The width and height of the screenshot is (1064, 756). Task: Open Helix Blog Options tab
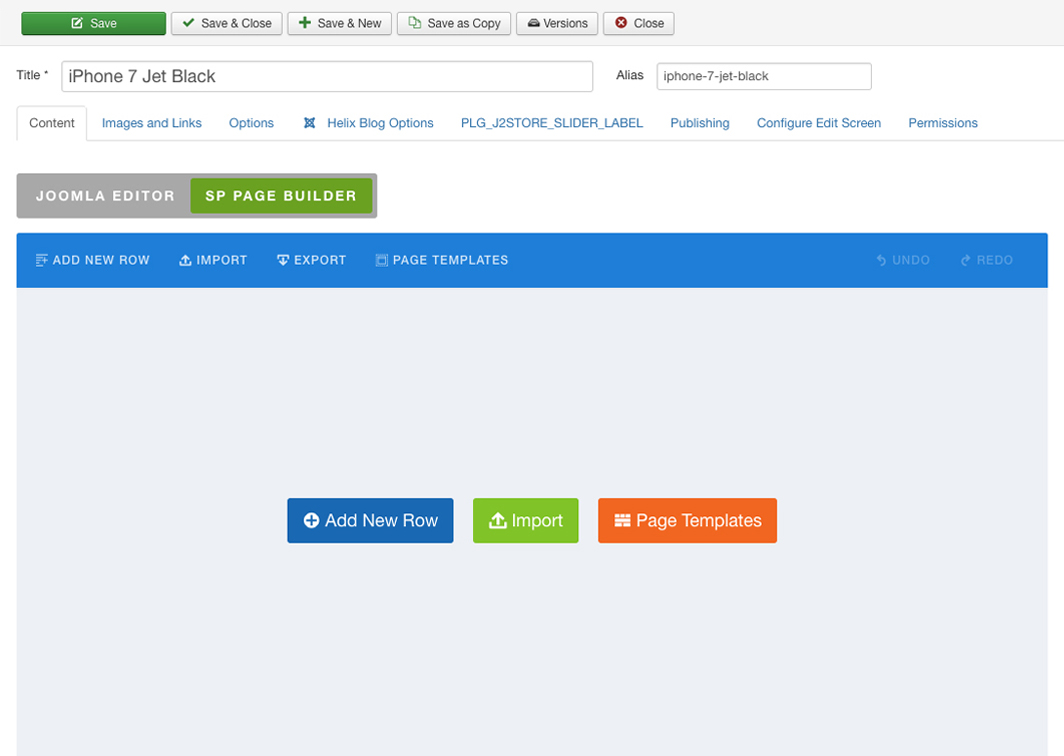(368, 123)
